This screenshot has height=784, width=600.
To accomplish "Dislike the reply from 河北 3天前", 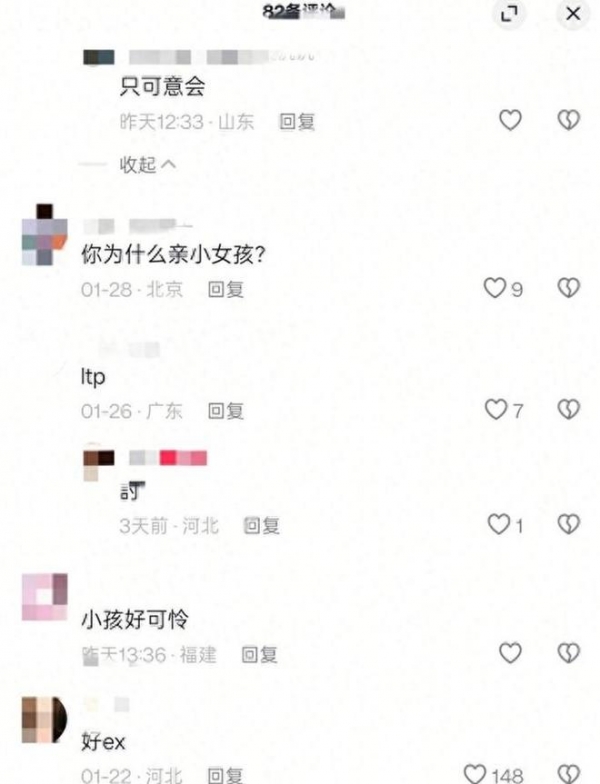I will [568, 524].
